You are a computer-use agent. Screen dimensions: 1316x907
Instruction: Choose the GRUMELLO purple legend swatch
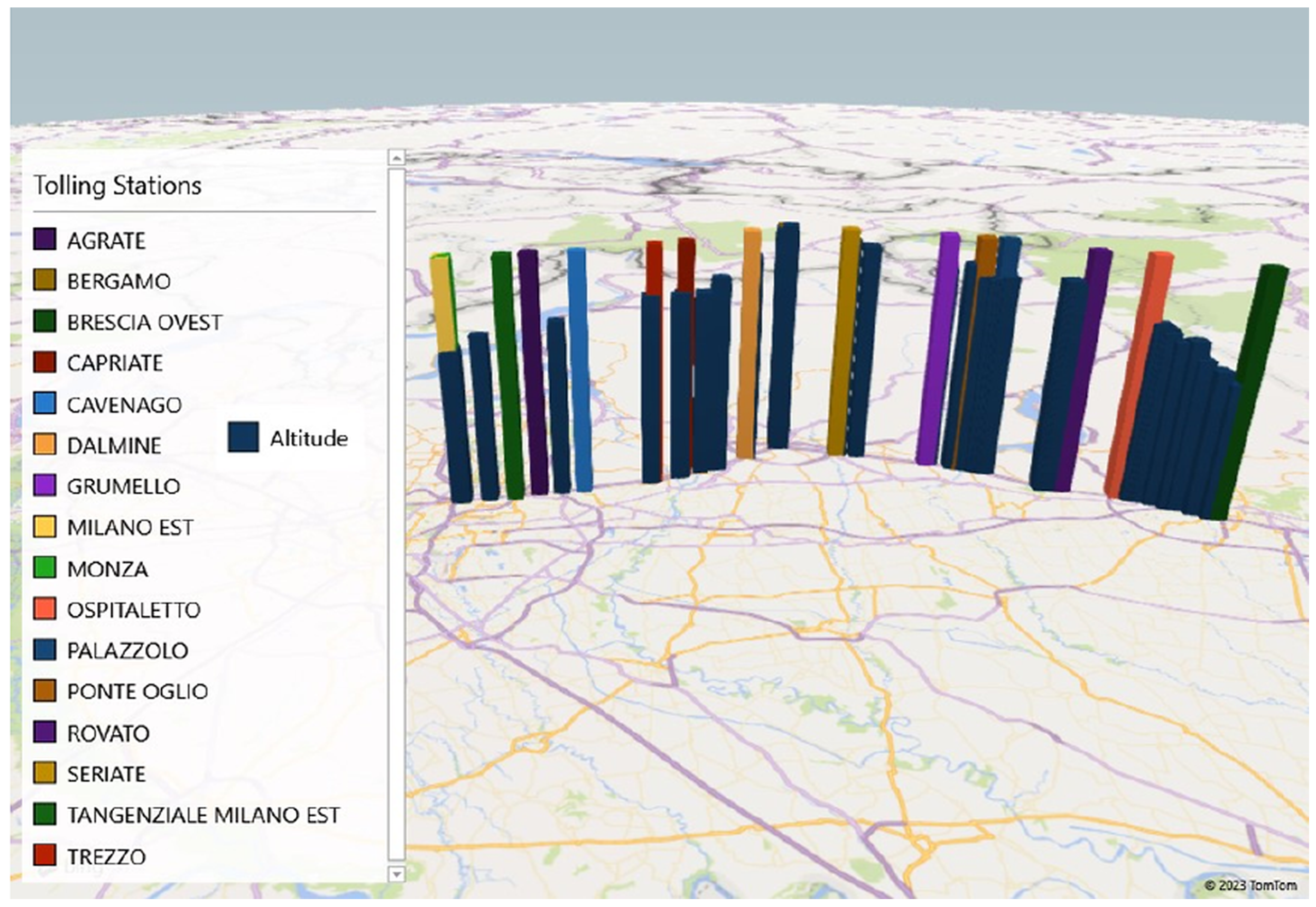[x=45, y=485]
